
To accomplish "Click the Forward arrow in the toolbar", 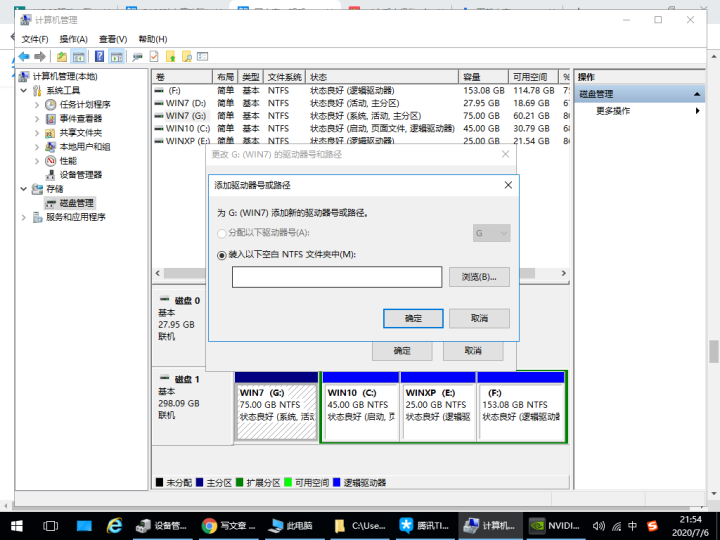I will point(40,56).
